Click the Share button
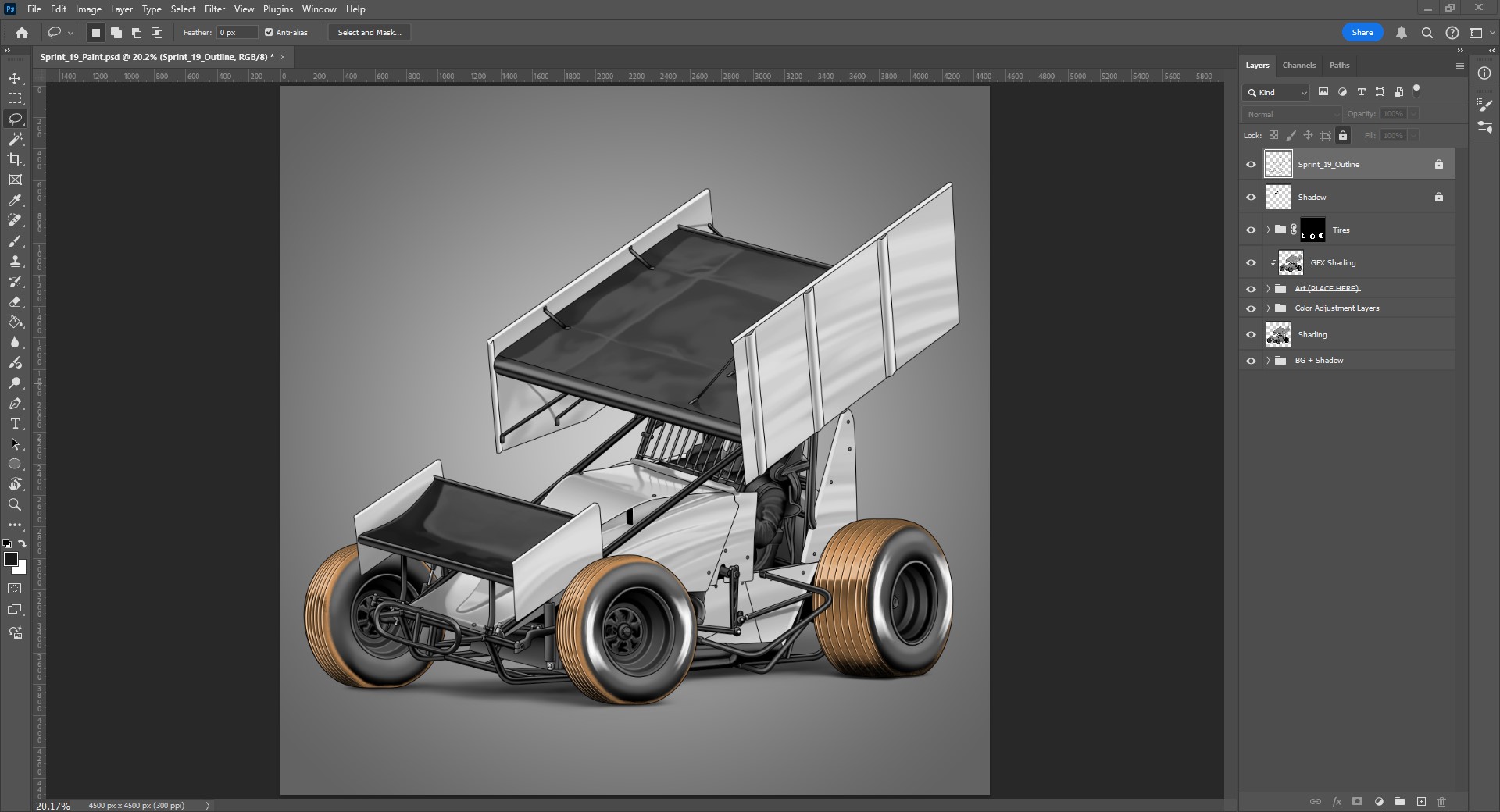 tap(1362, 33)
